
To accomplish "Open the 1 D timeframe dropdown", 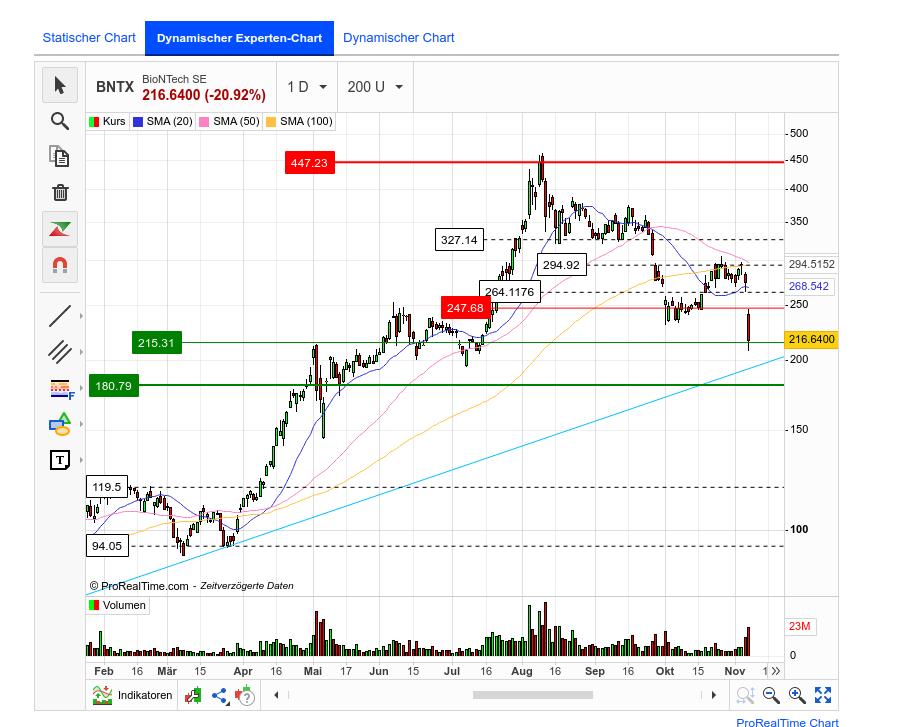I will (307, 87).
